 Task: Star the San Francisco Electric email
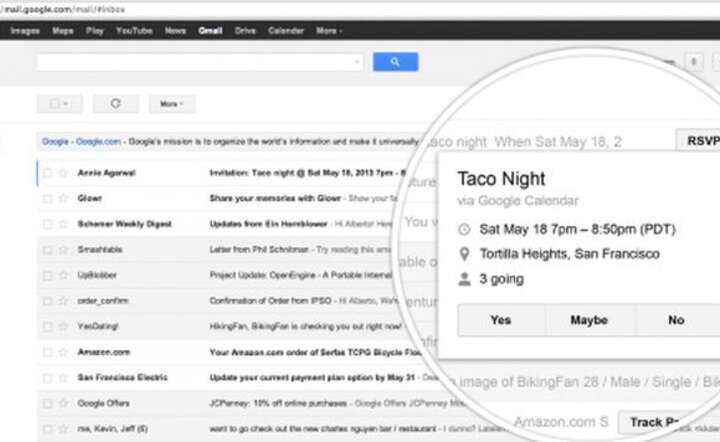coord(63,378)
